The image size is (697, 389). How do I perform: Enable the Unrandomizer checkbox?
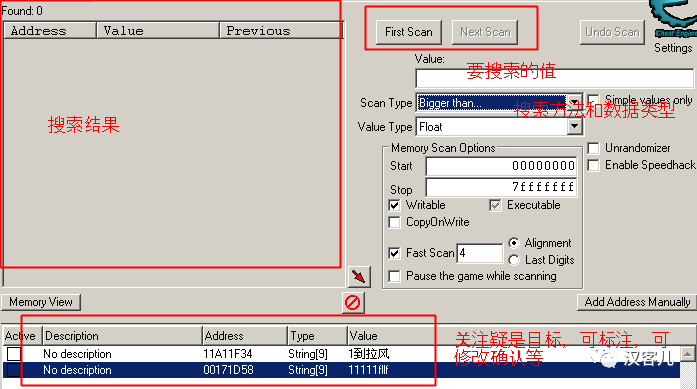(x=593, y=148)
